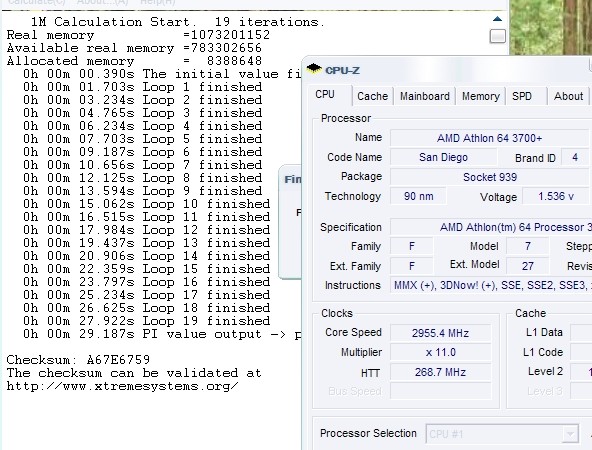Viewport: 592px width, 450px height.
Task: Click the Available real memory line
Action: pyautogui.click(x=134, y=48)
